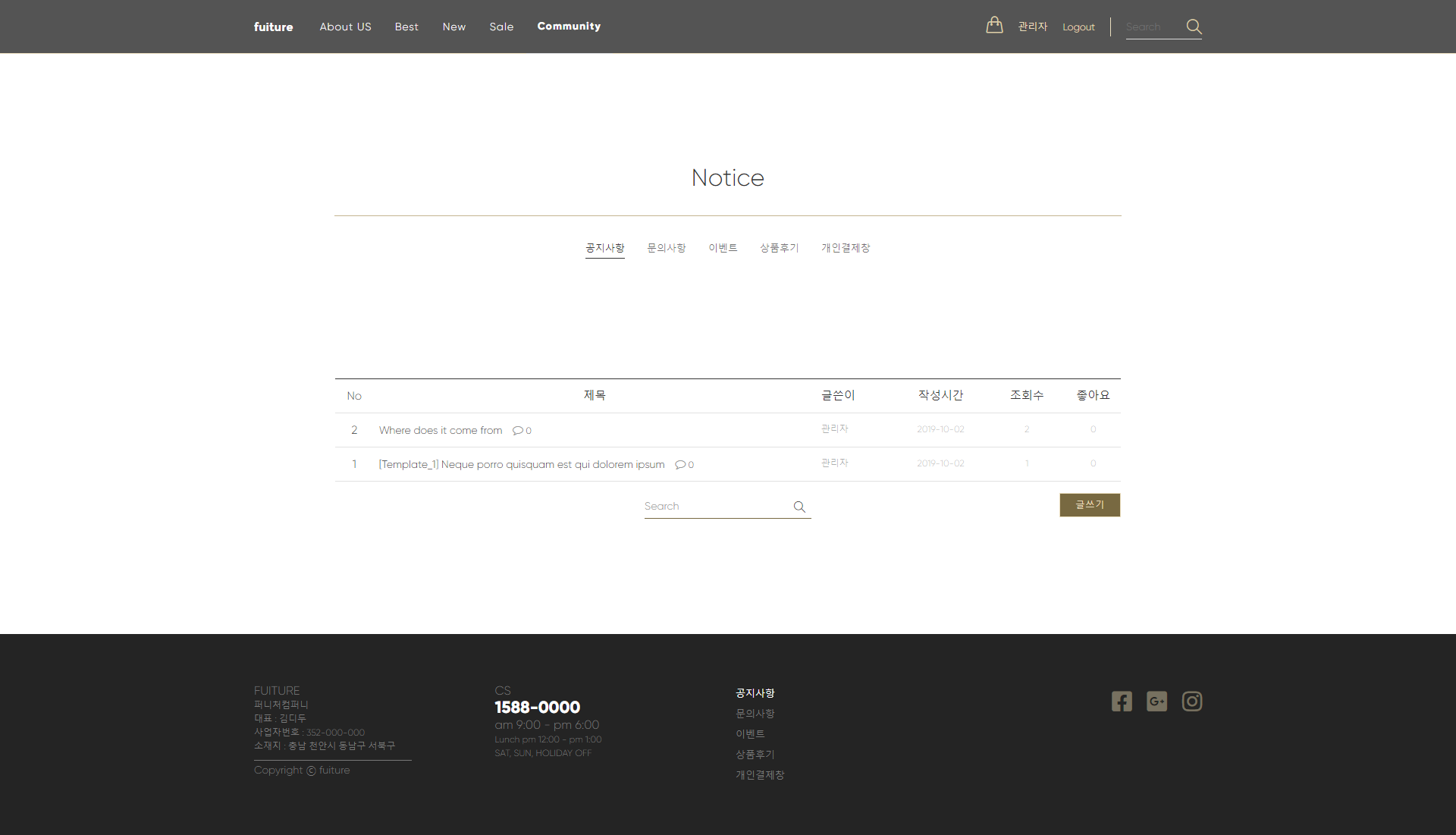Select the 상품후기 tab
1456x835 pixels.
coord(780,248)
